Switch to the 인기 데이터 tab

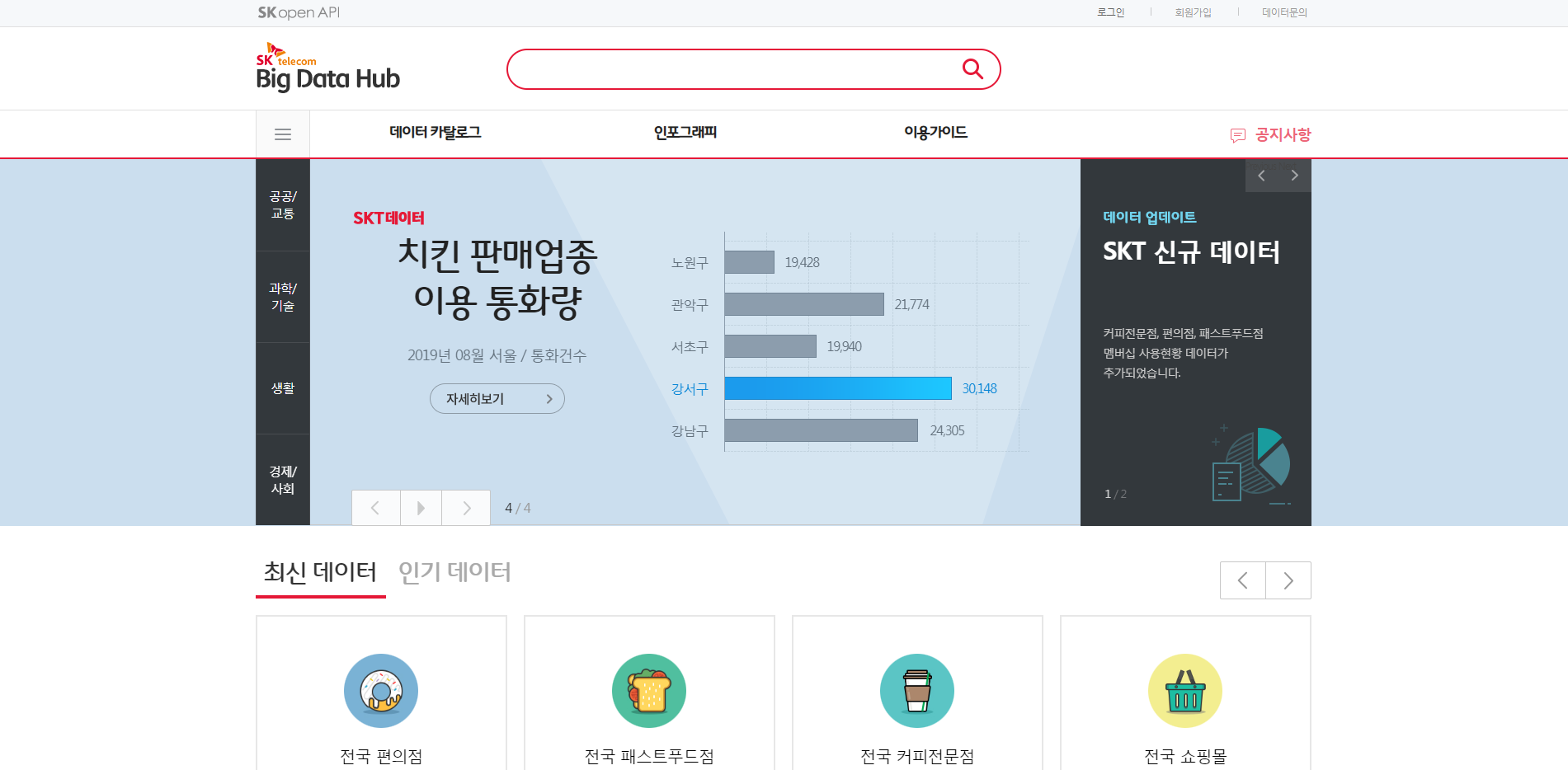coord(454,572)
